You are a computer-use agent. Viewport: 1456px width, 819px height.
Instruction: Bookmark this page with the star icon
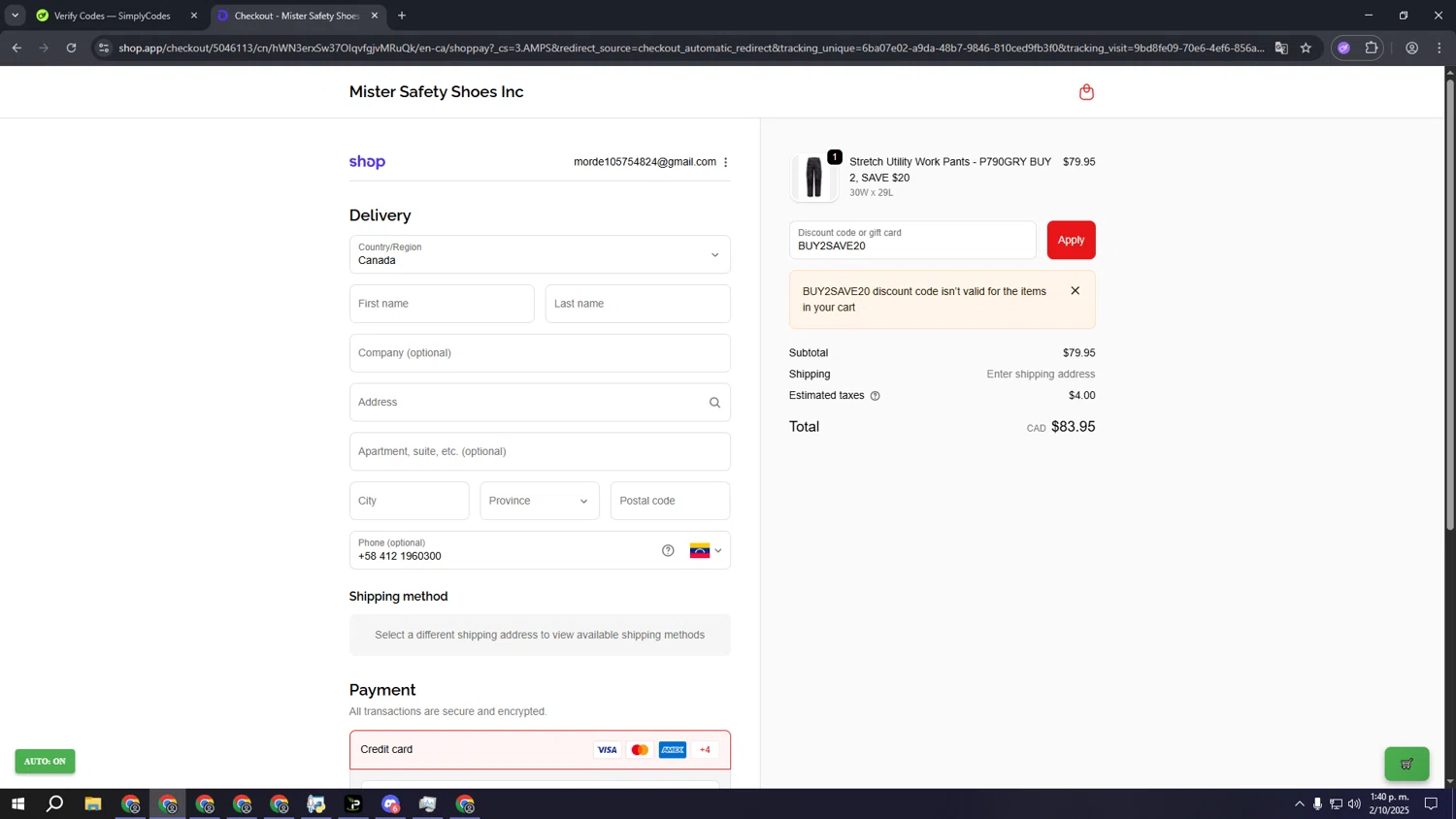[1306, 48]
